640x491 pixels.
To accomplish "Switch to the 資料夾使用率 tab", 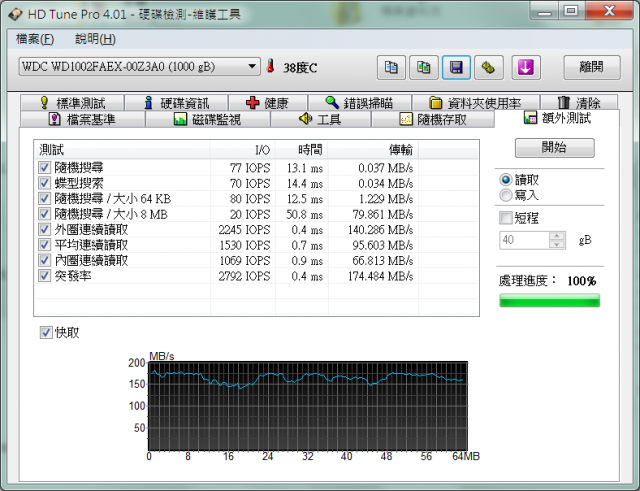I will 476,103.
